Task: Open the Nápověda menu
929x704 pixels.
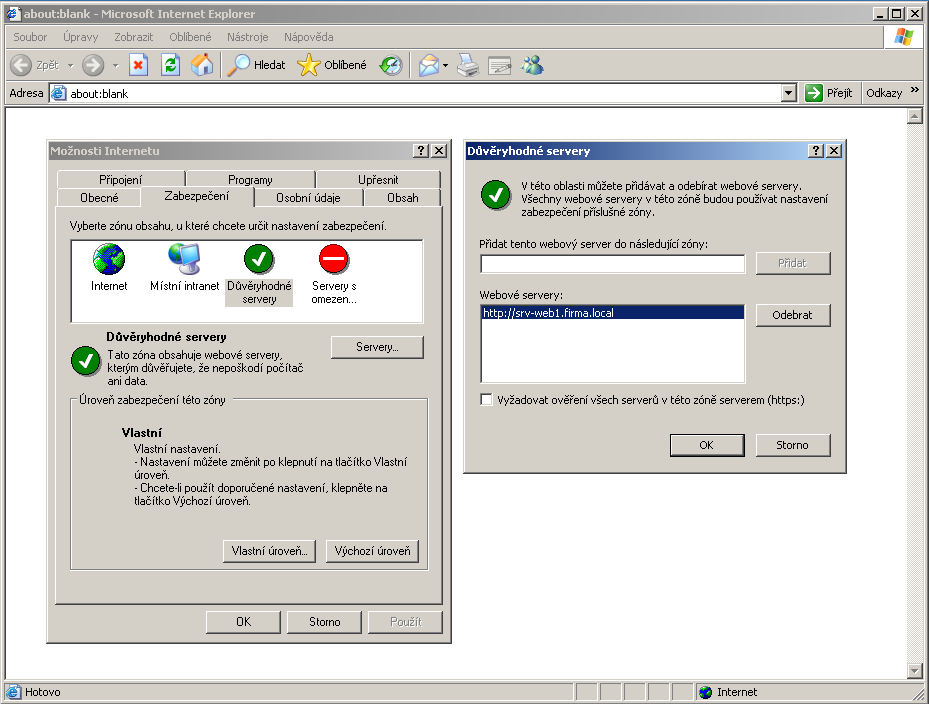Action: point(309,37)
